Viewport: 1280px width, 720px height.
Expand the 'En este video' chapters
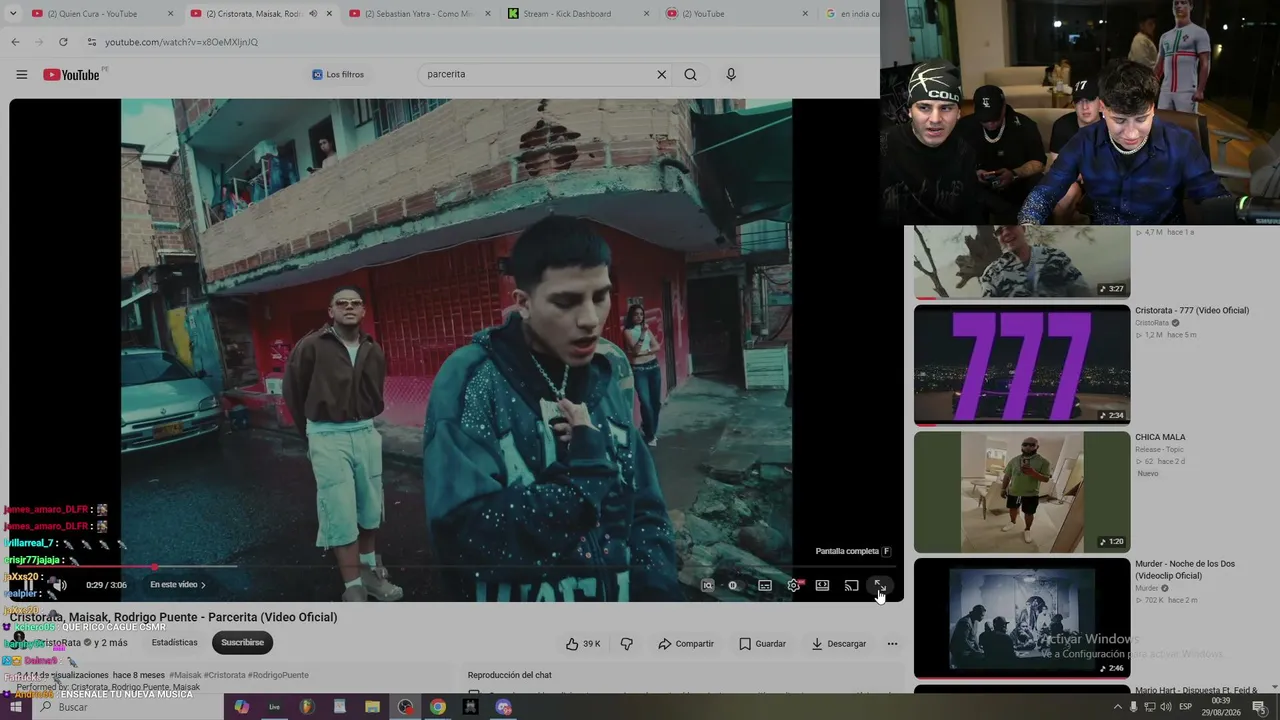click(178, 585)
